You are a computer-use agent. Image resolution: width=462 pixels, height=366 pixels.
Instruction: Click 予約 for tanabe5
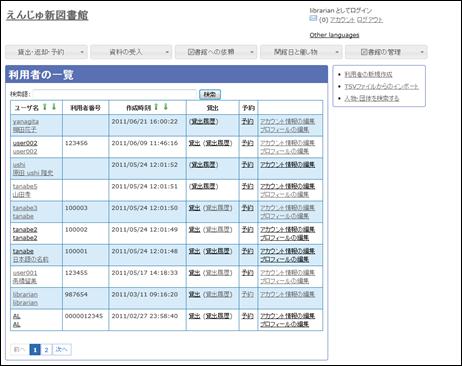pyautogui.click(x=248, y=186)
